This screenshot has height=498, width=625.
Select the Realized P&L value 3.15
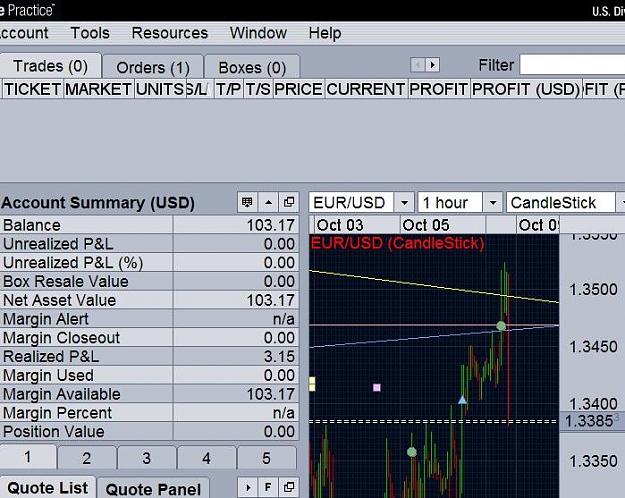coord(279,356)
